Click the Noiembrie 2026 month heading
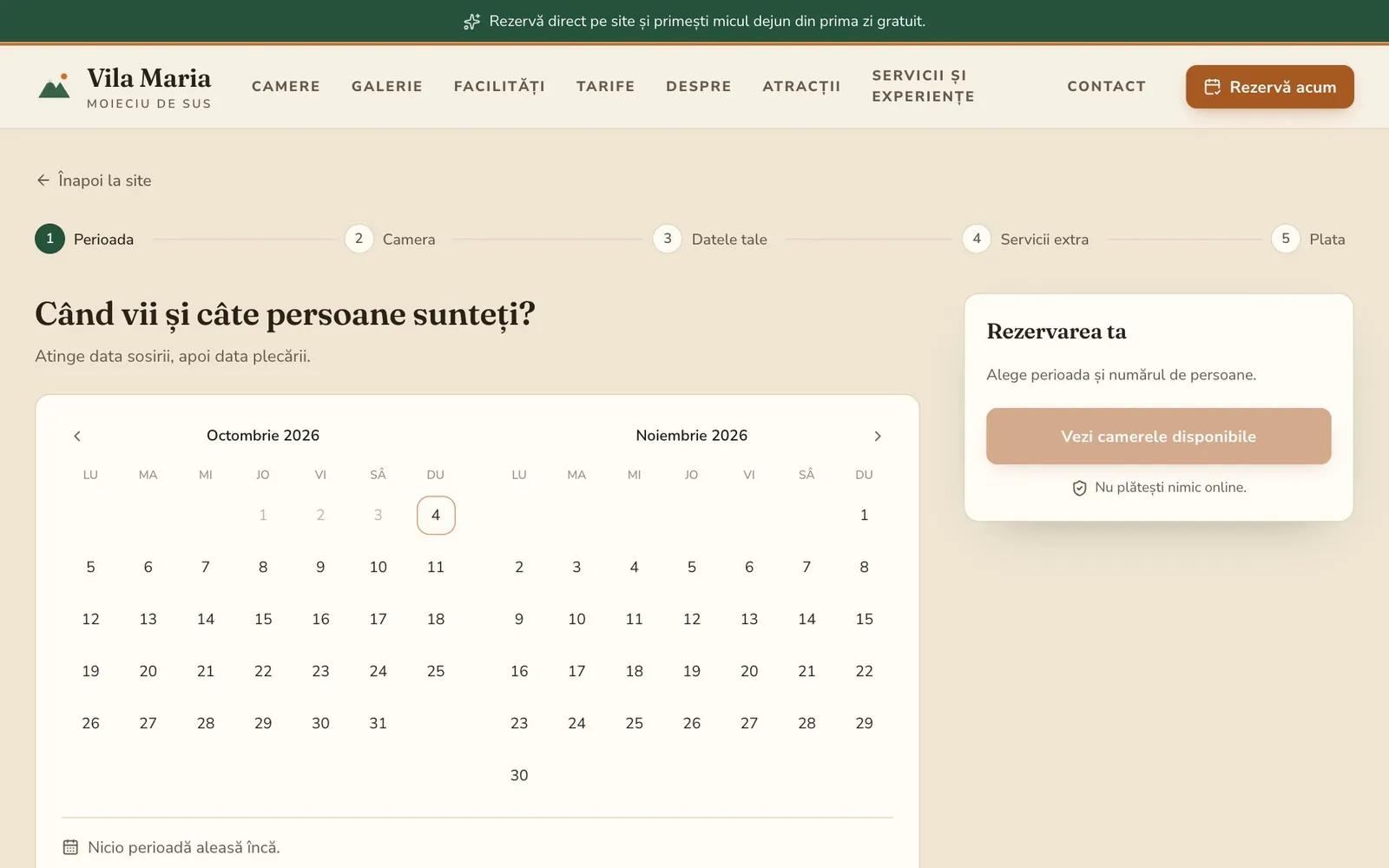Image resolution: width=1389 pixels, height=868 pixels. [692, 436]
